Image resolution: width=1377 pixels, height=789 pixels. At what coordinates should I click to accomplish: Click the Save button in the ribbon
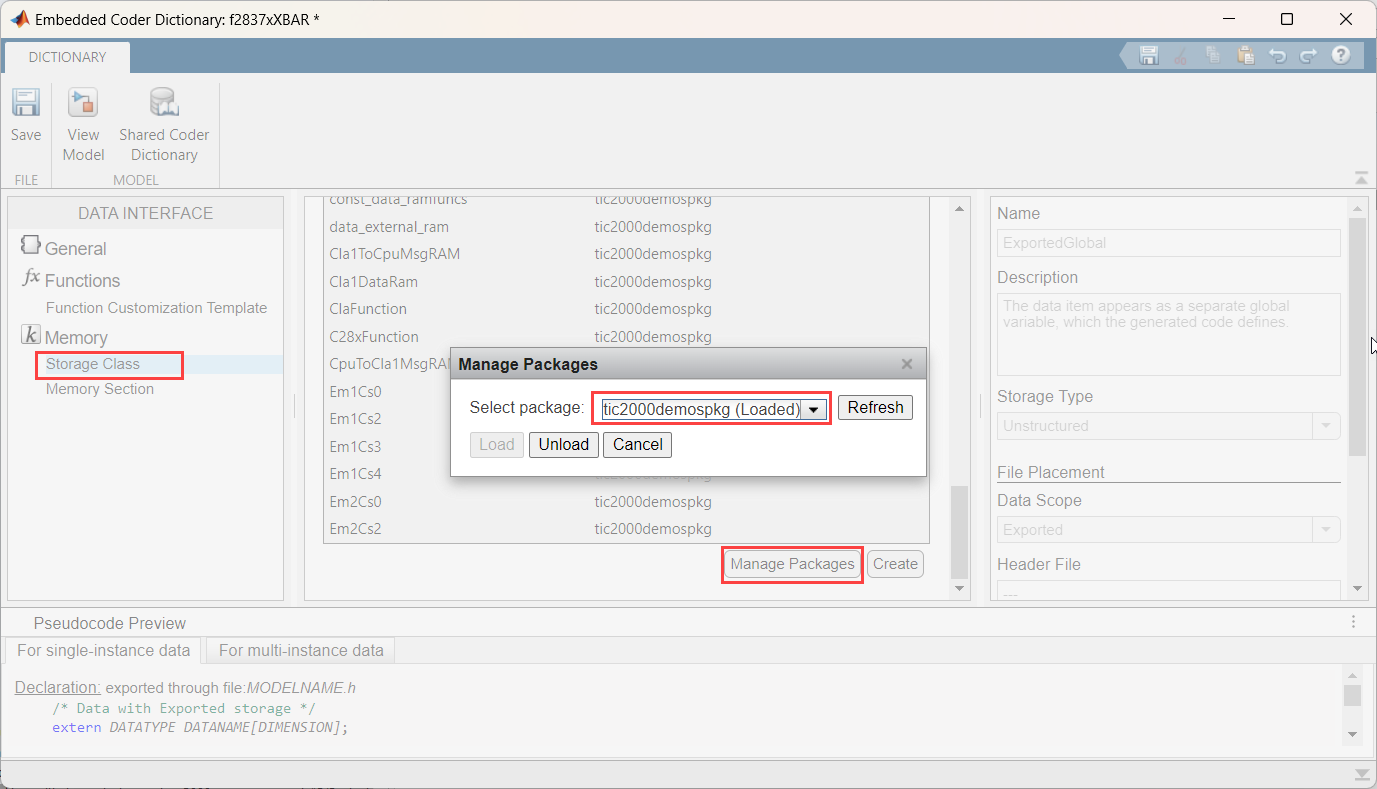26,116
